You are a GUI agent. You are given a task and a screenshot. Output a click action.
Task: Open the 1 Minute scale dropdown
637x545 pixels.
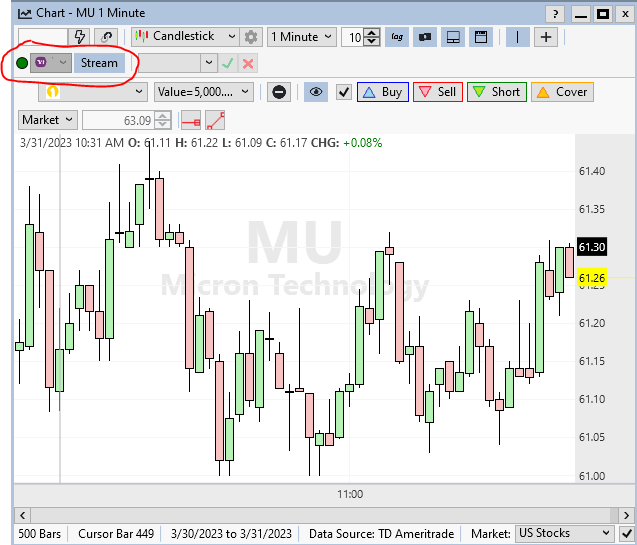point(302,37)
